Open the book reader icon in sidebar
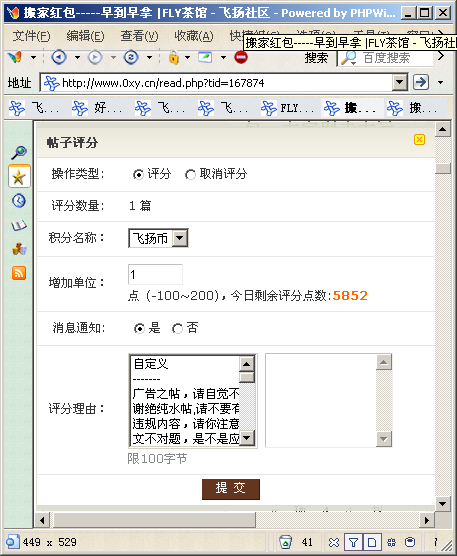 coord(19,225)
